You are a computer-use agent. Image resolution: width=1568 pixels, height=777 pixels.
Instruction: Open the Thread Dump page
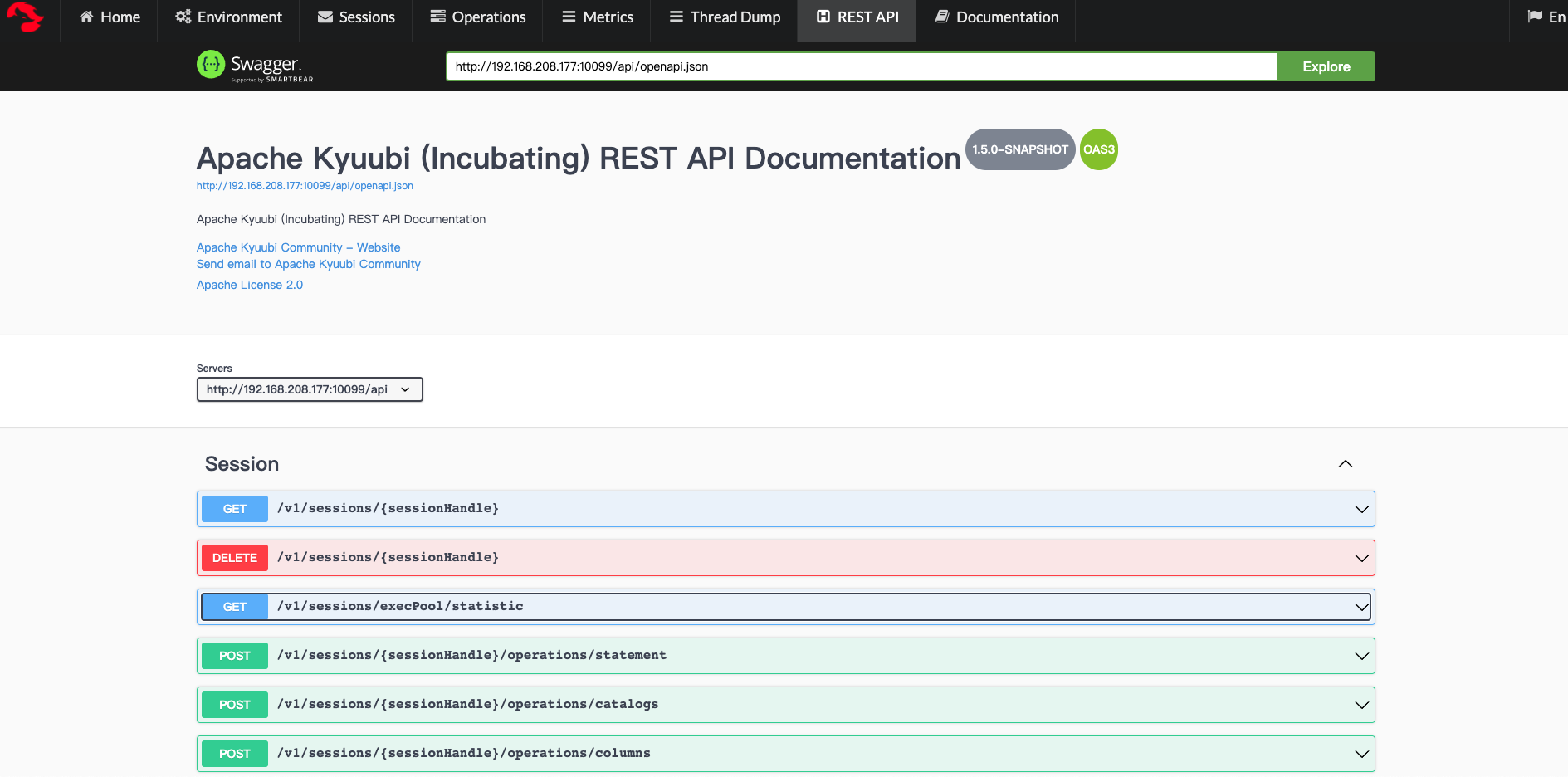point(725,17)
